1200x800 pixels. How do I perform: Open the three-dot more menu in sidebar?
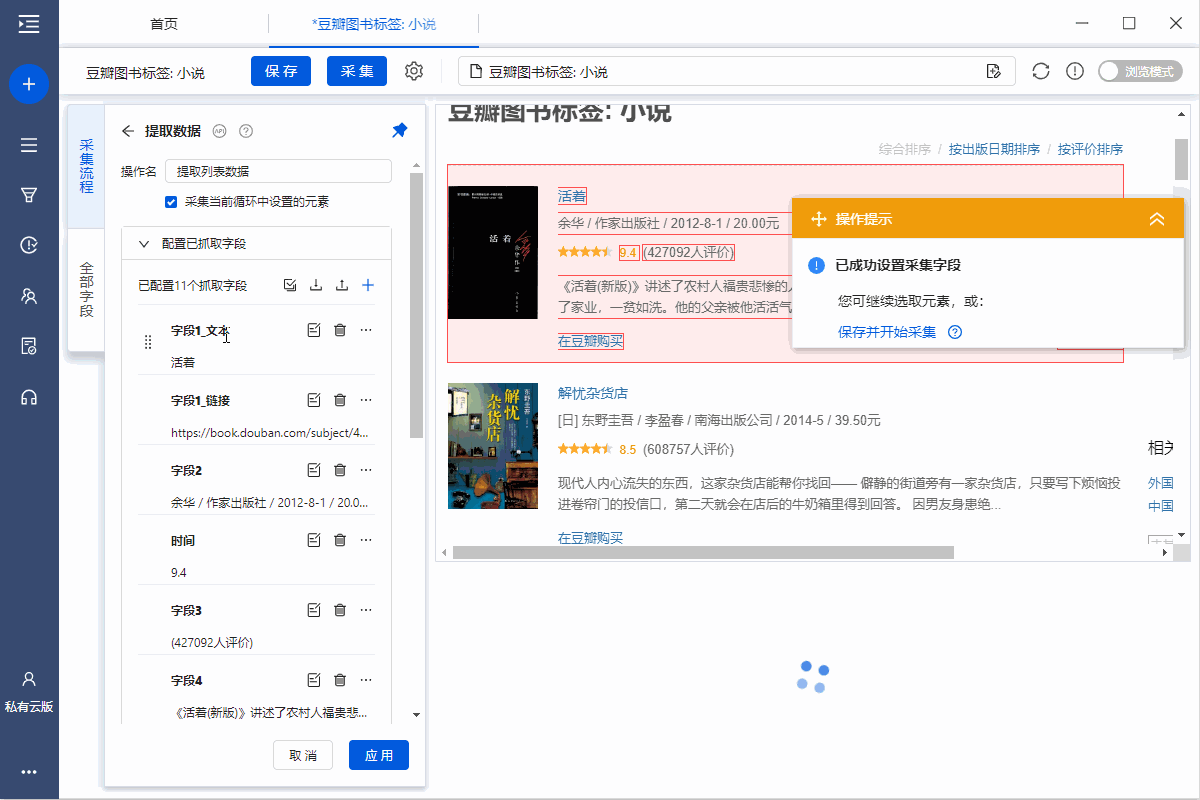point(29,772)
